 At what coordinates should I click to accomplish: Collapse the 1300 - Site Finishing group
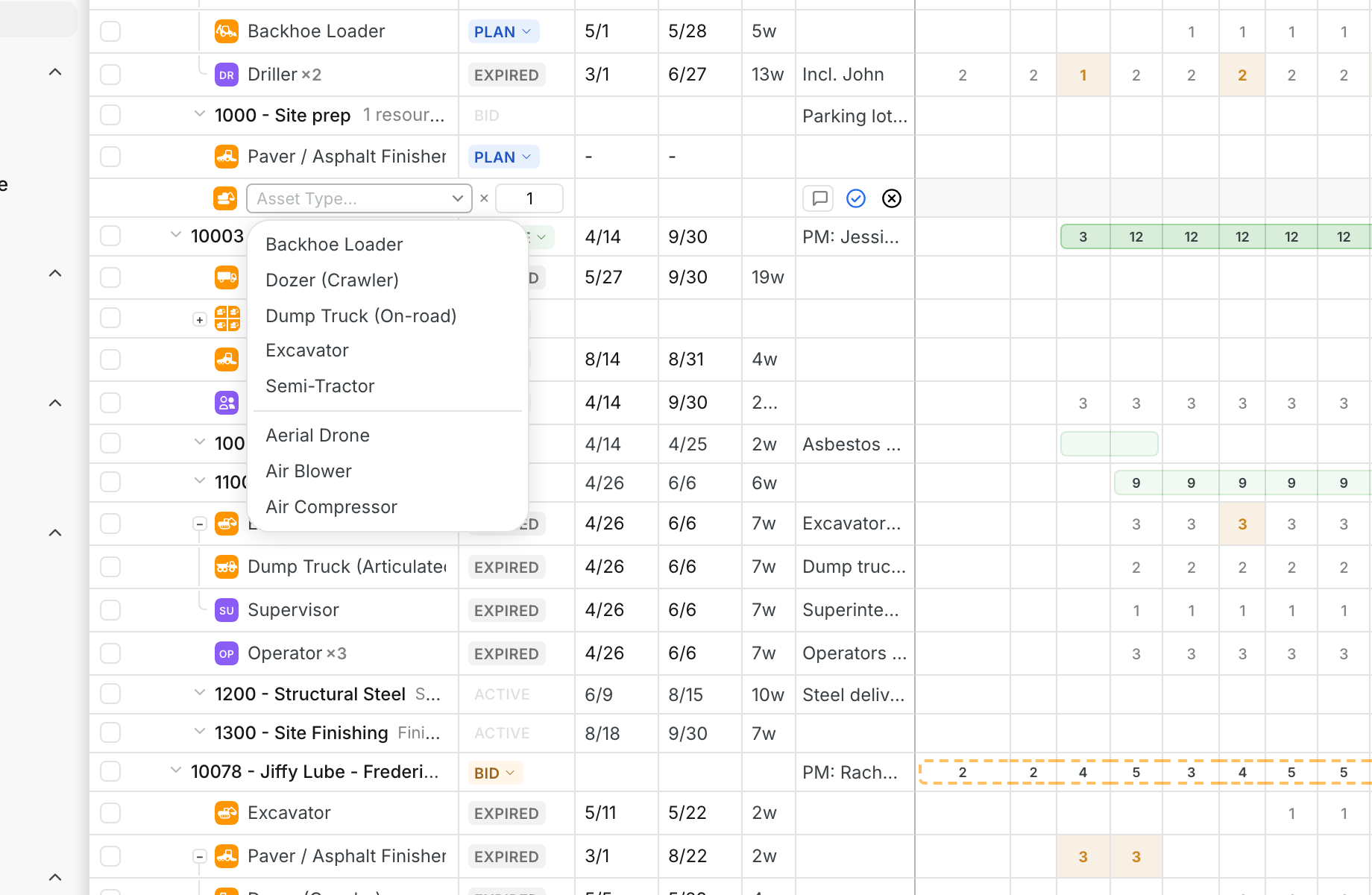(x=199, y=732)
